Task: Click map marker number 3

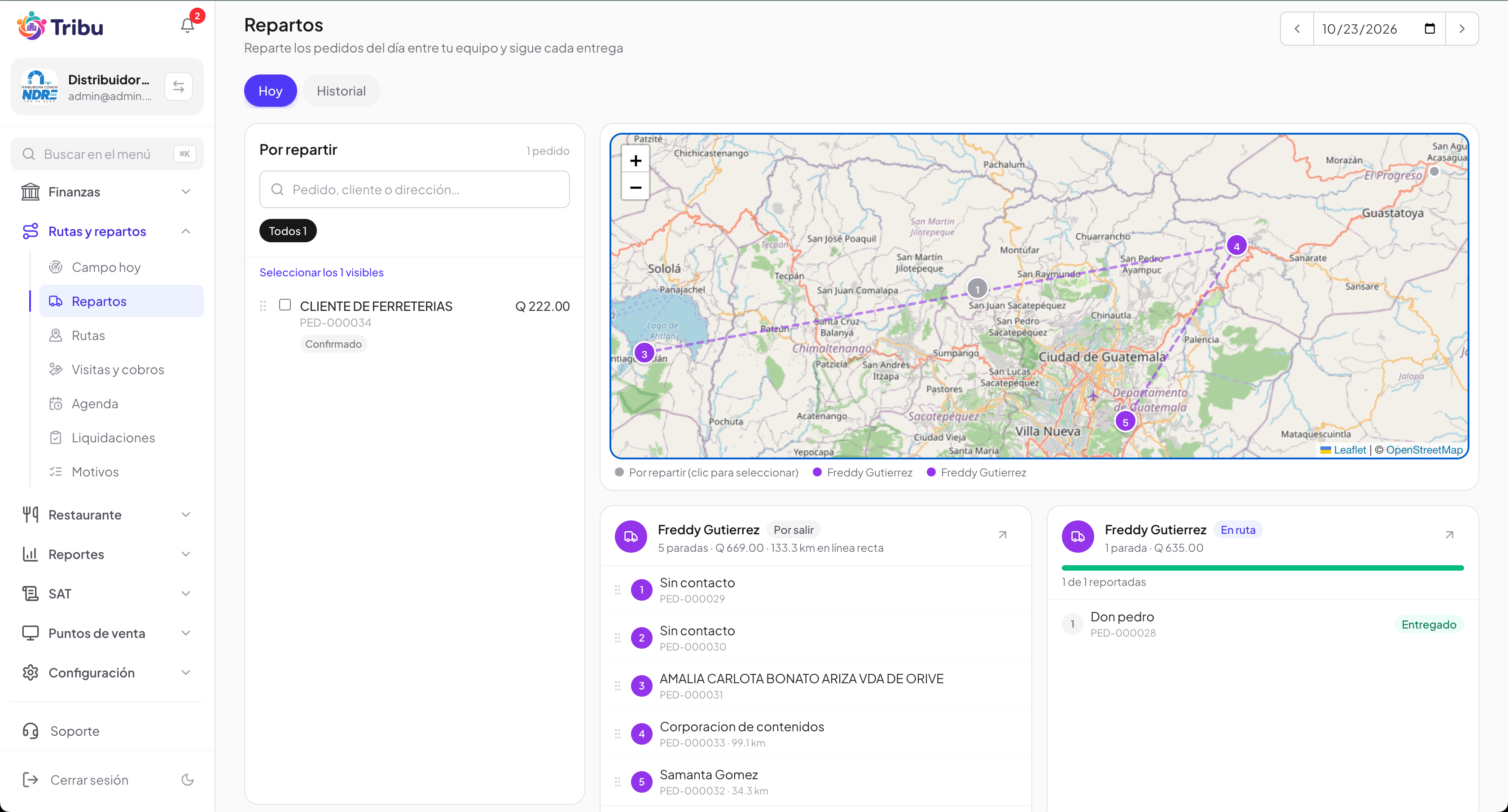Action: (x=644, y=354)
